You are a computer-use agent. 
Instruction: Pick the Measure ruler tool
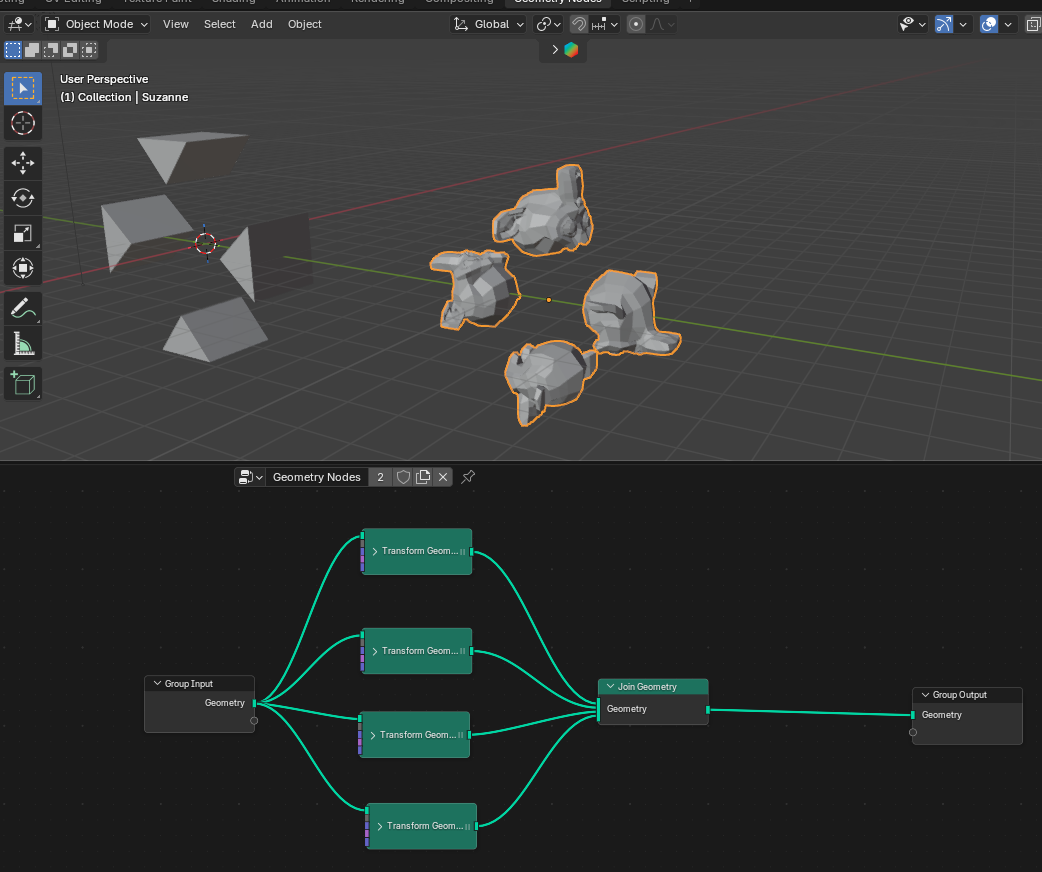(x=23, y=344)
